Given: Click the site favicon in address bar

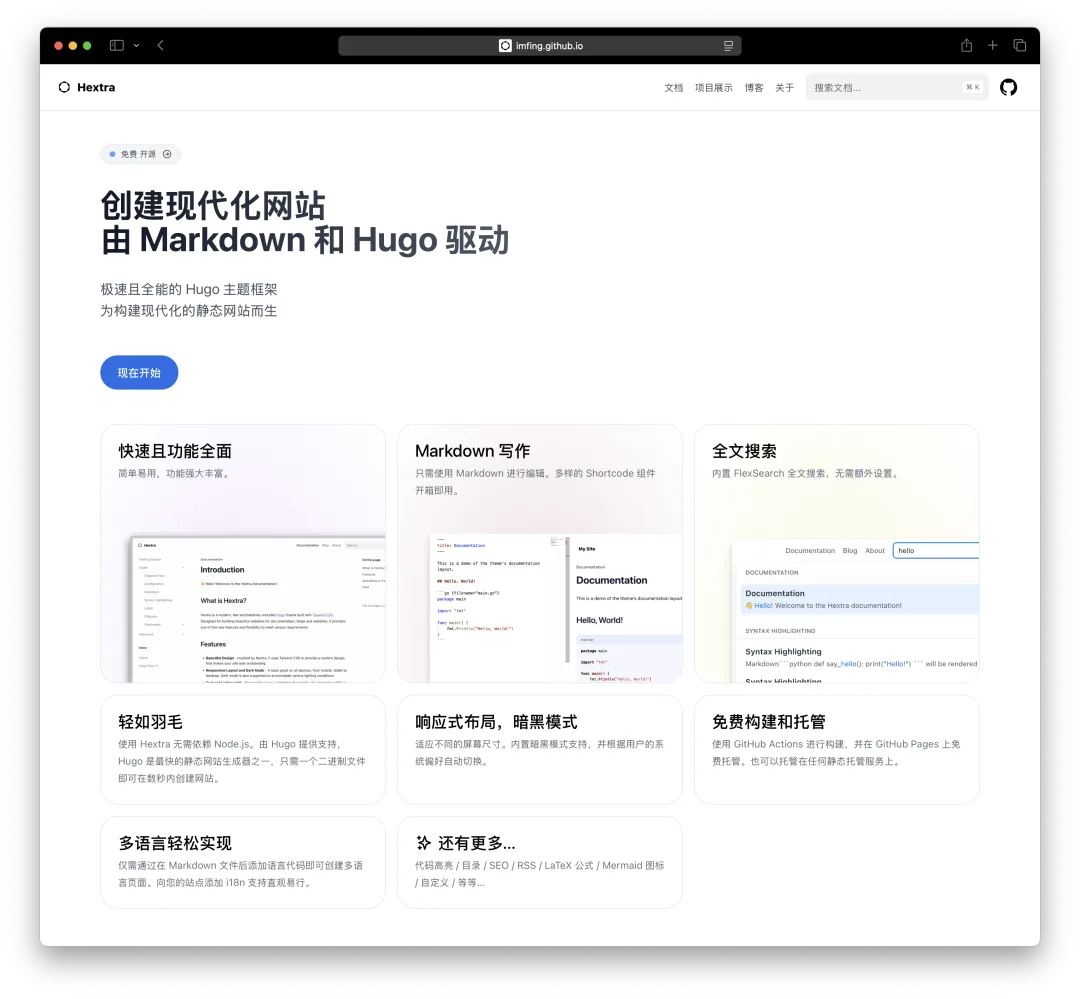Looking at the screenshot, I should coord(505,45).
